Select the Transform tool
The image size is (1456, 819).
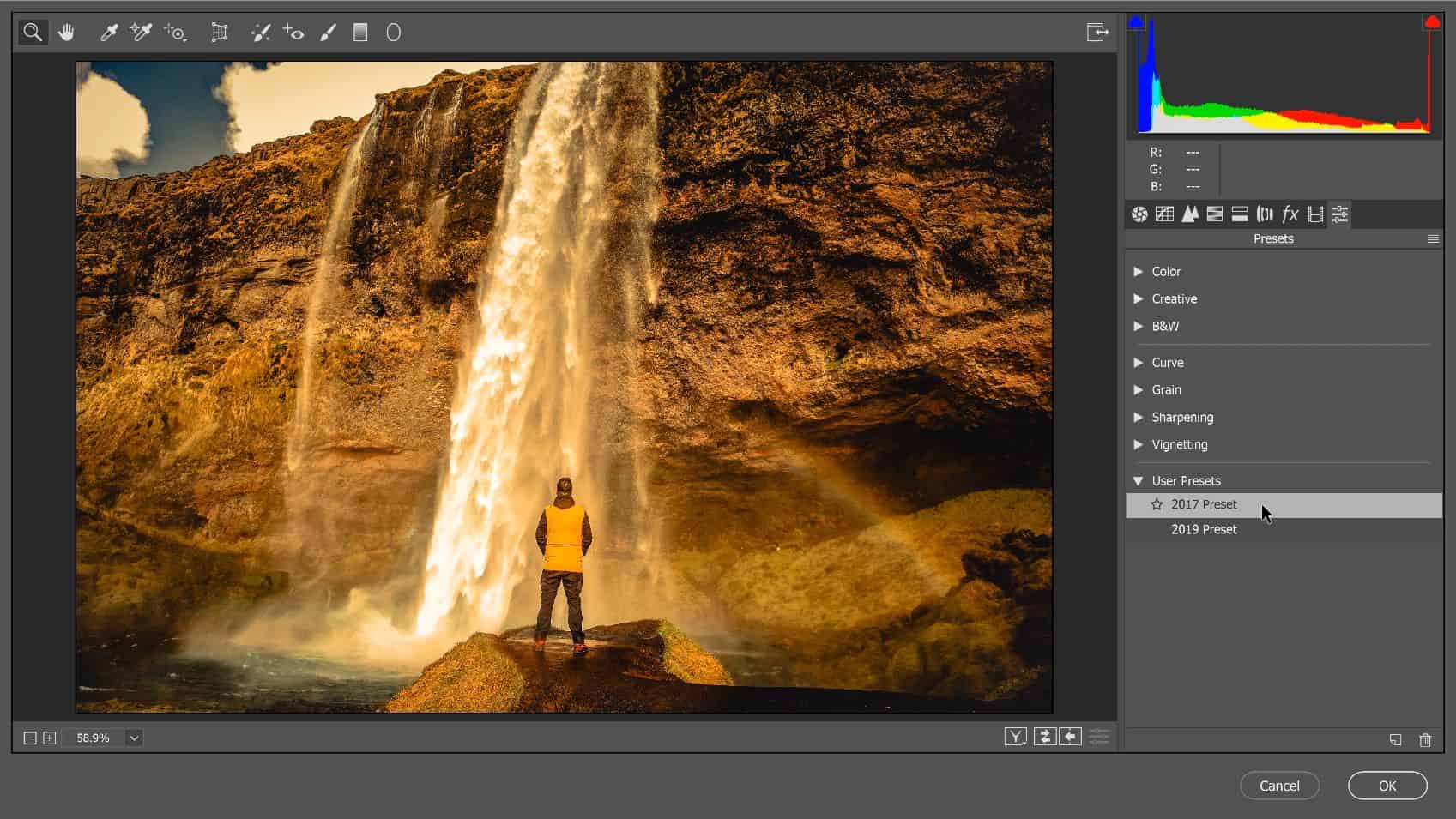(220, 33)
